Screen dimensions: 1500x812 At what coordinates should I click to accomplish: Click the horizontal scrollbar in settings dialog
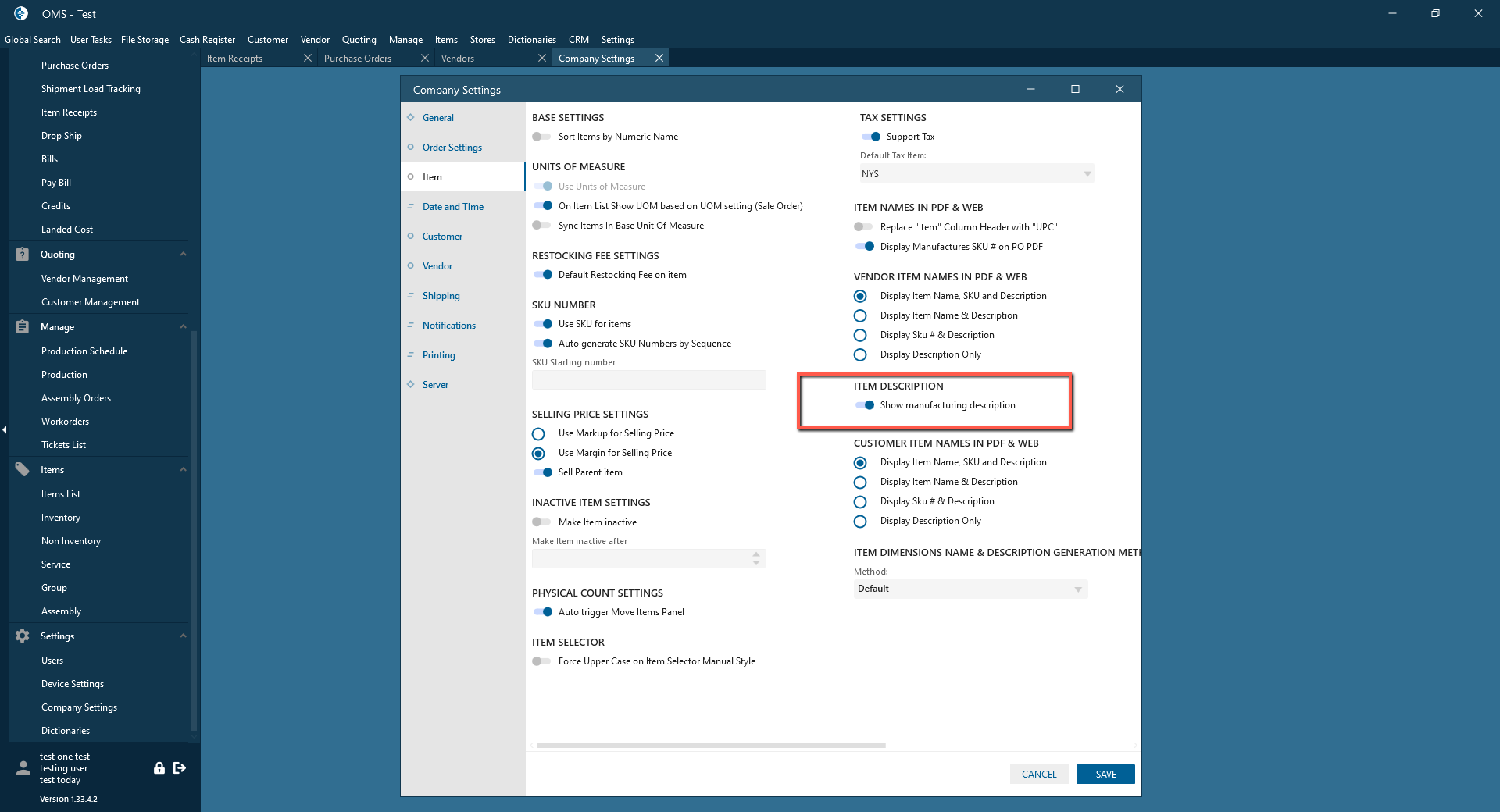pos(711,746)
